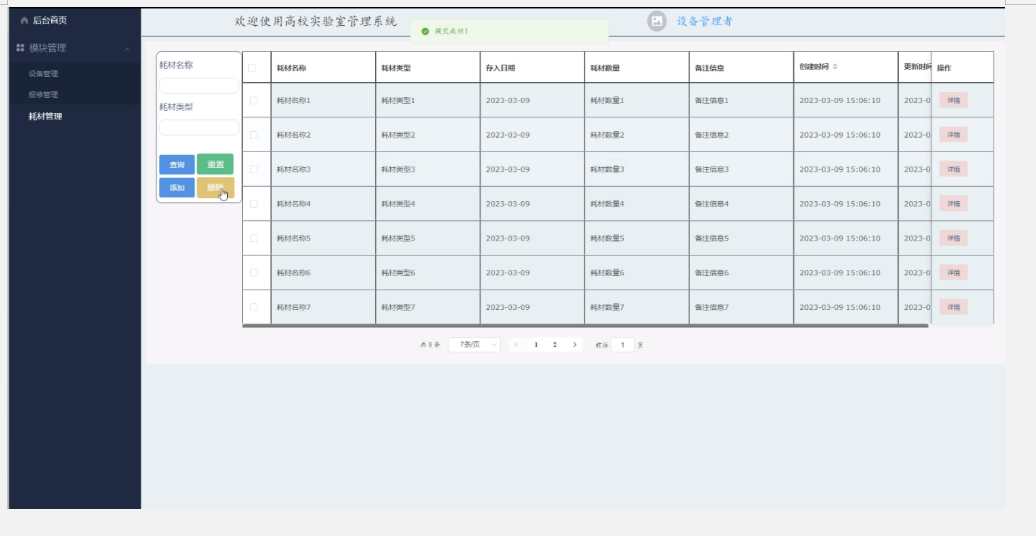Screen dimensions: 1036x536
Task: Select page 1 in pagination
Action: tap(536, 344)
